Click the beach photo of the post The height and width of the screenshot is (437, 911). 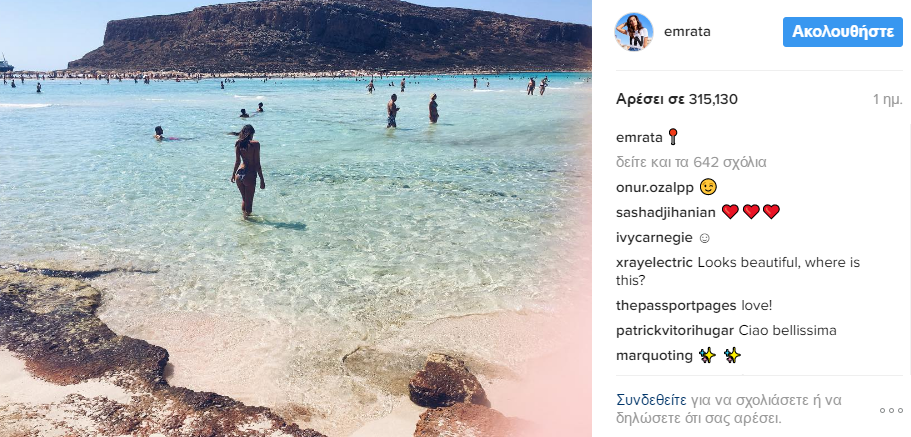click(296, 218)
